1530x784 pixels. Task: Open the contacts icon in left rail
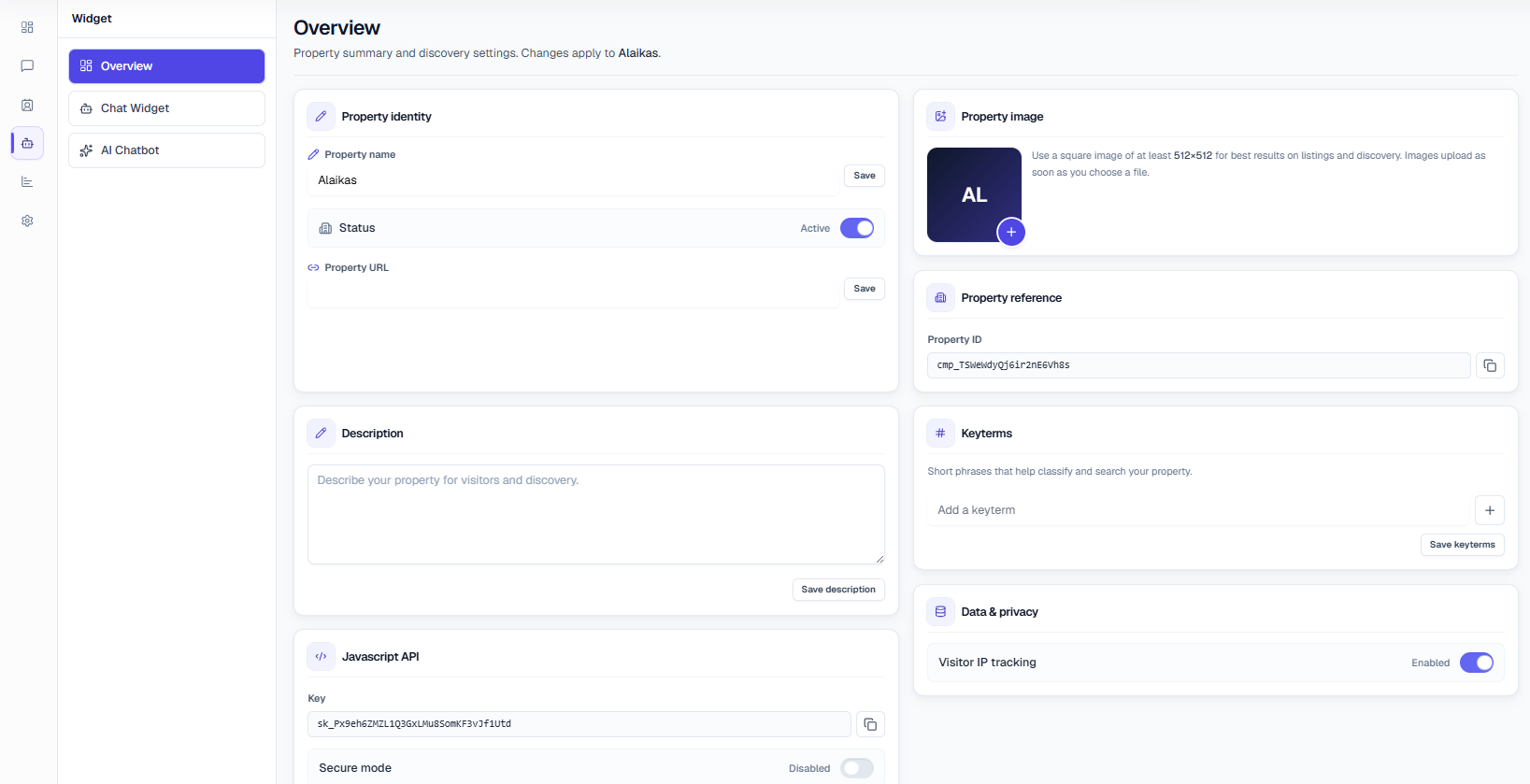27,106
